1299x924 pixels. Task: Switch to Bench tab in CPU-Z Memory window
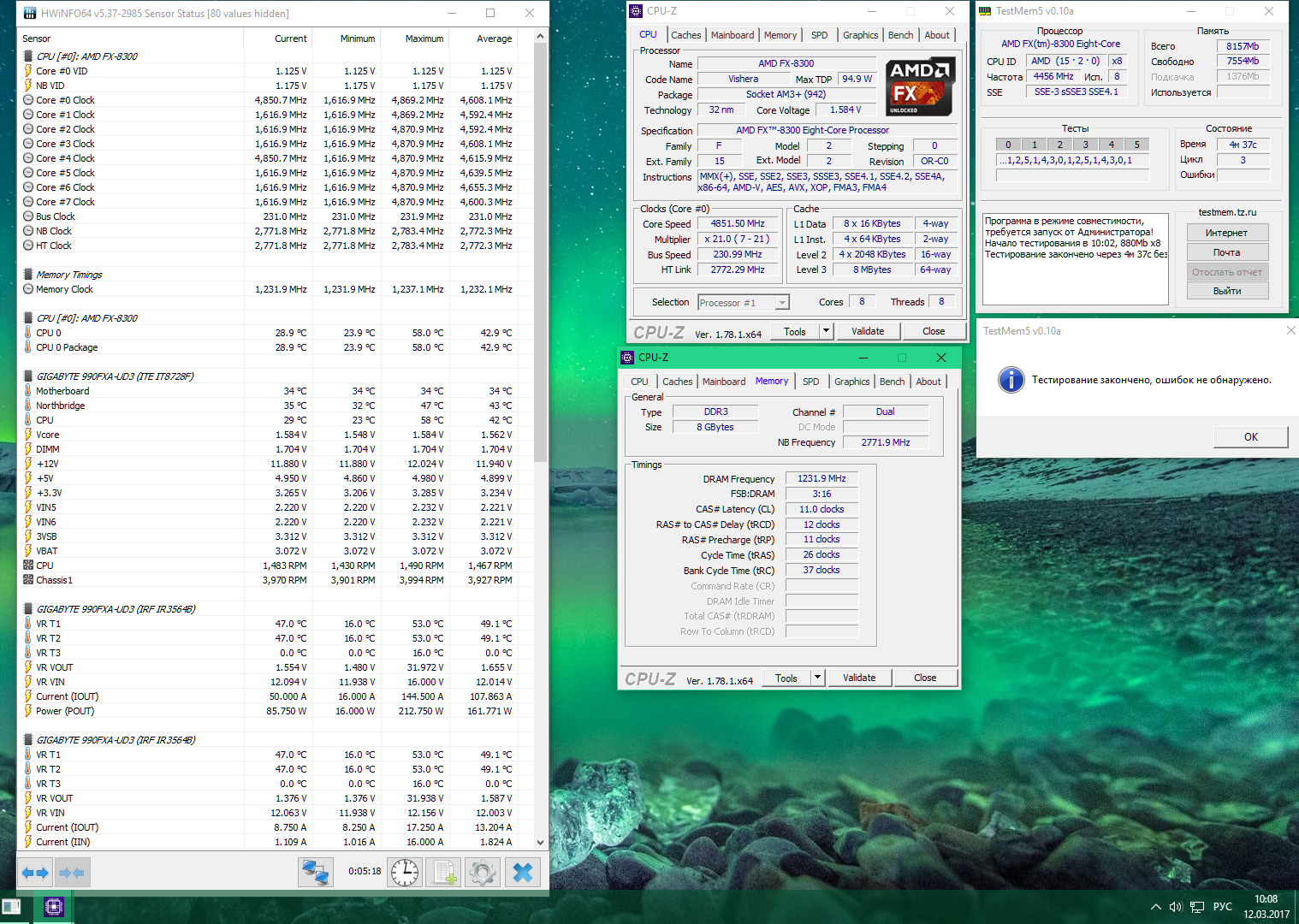892,382
